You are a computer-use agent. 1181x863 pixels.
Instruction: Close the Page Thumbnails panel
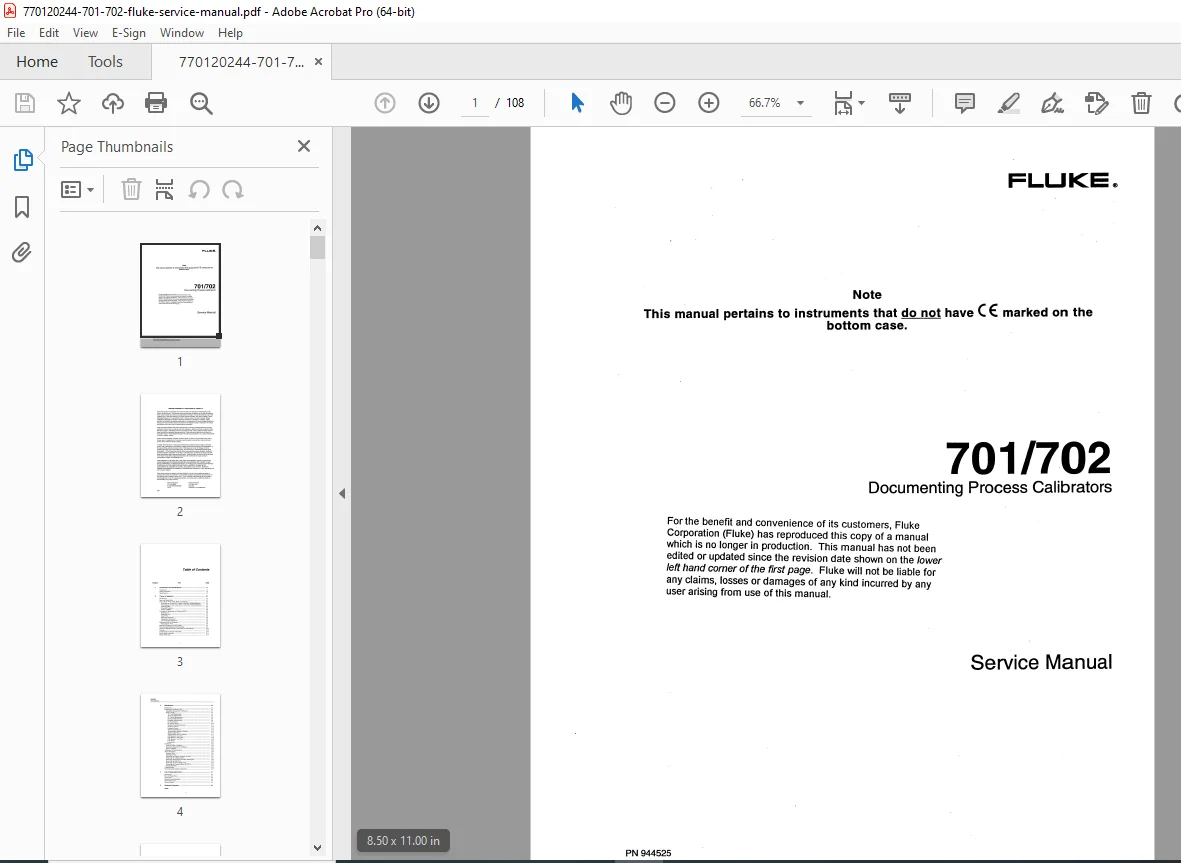[304, 146]
